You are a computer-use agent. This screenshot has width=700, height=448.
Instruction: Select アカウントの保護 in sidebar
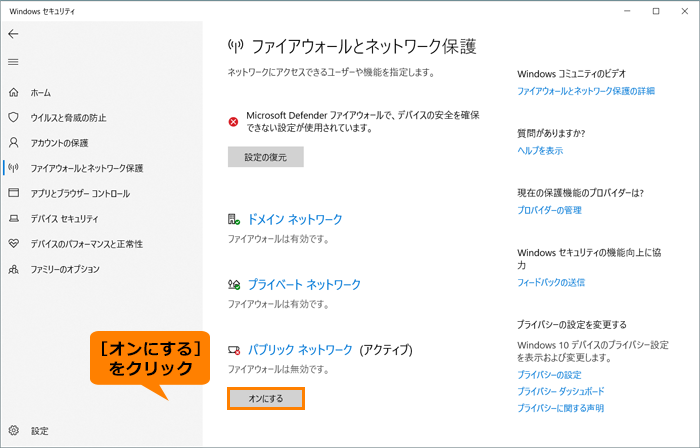[59, 143]
